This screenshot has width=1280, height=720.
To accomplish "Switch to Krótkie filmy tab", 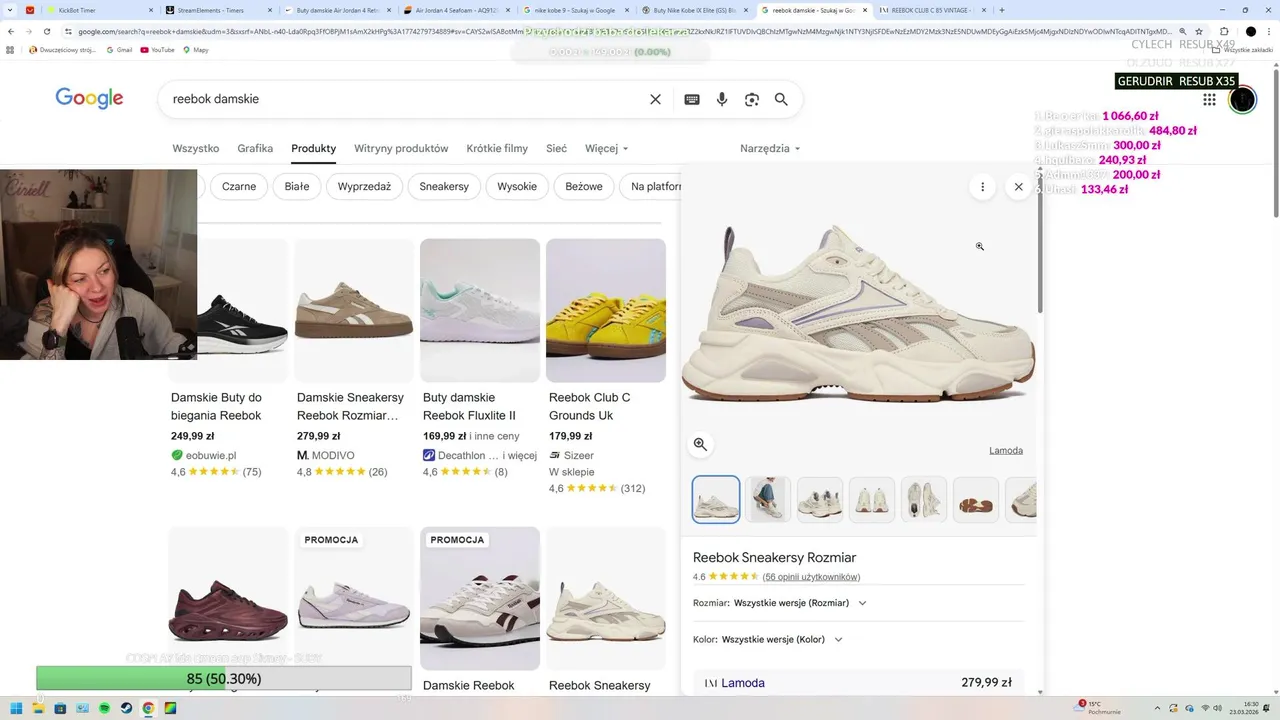I will [x=497, y=148].
